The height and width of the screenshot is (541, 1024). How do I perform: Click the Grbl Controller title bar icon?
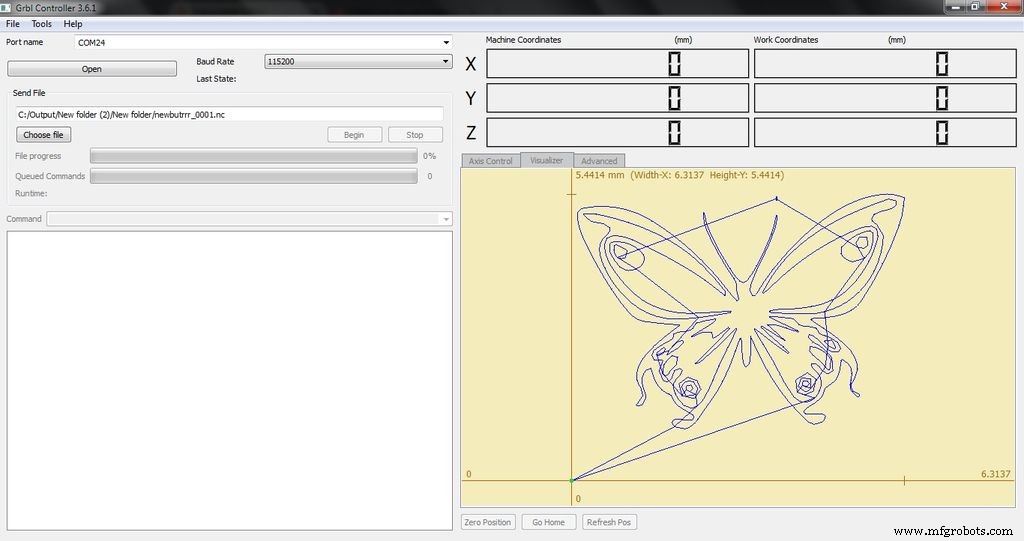(6, 7)
